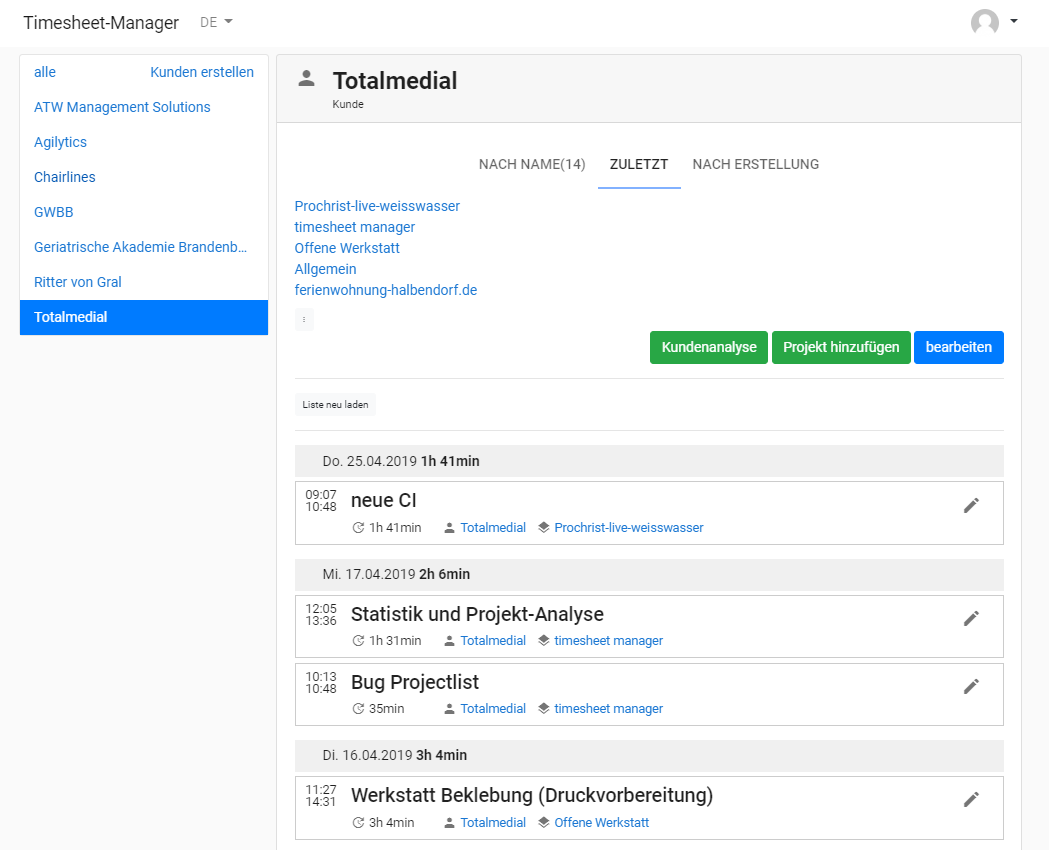Click the clock icon beside '35min'
This screenshot has width=1049, height=850.
coord(359,709)
